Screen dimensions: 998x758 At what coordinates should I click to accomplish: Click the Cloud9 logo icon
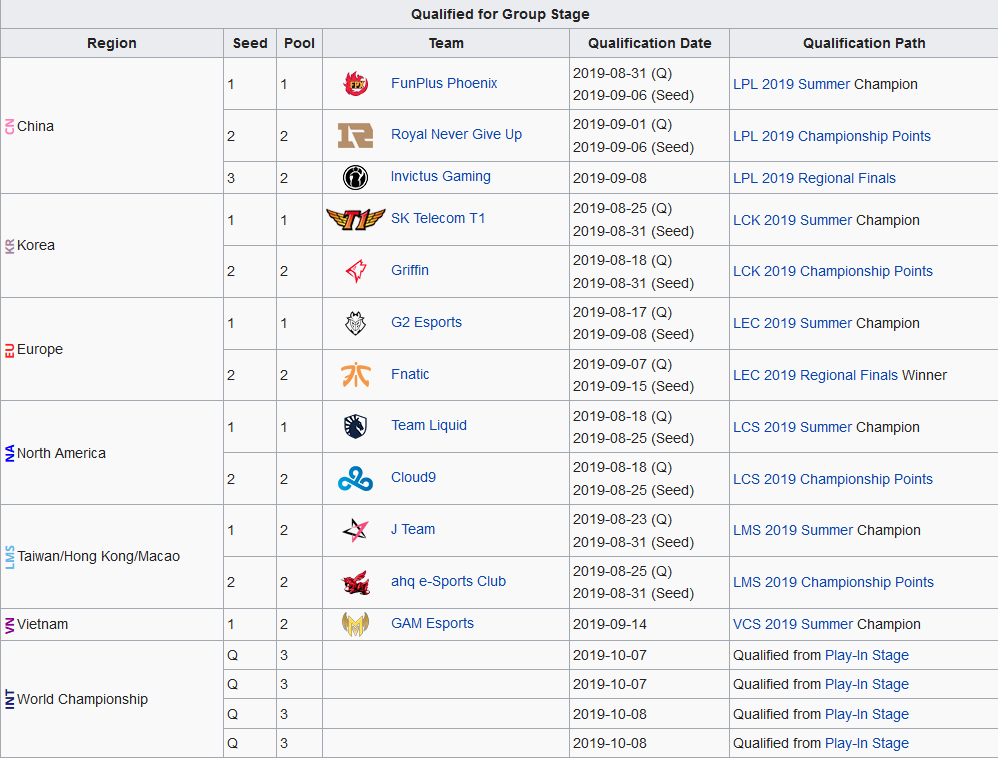tap(355, 479)
